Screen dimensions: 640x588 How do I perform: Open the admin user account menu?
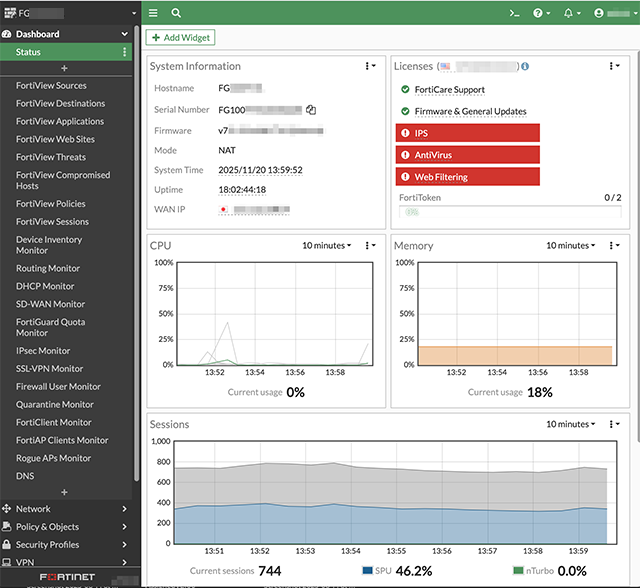pos(608,13)
